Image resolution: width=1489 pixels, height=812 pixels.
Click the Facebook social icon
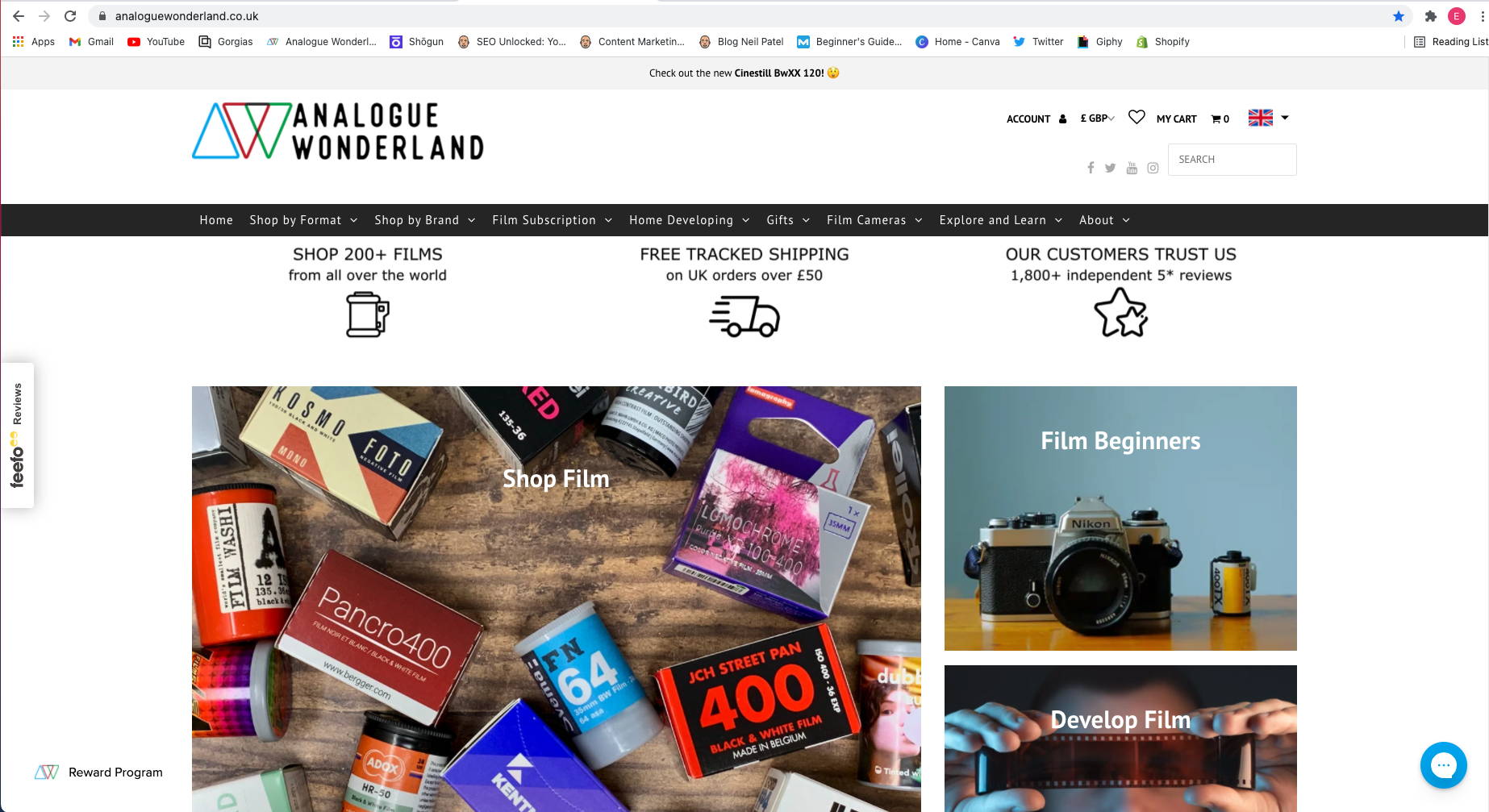1091,168
